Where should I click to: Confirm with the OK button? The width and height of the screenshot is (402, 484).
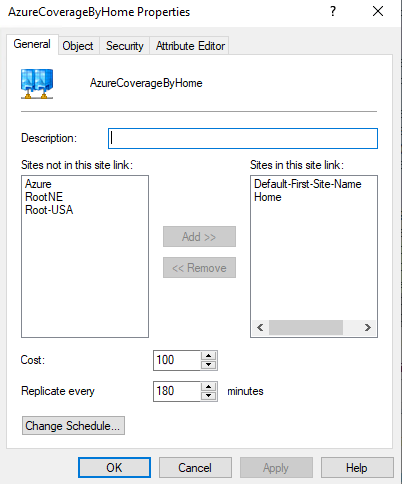pyautogui.click(x=114, y=468)
